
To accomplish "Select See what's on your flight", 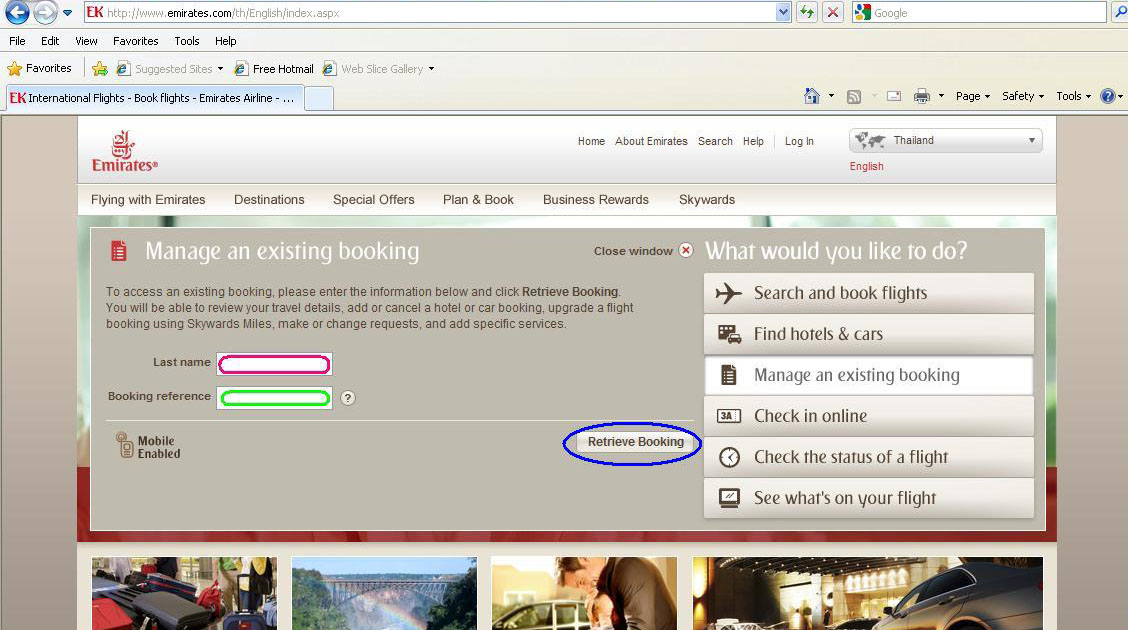I will (x=868, y=498).
